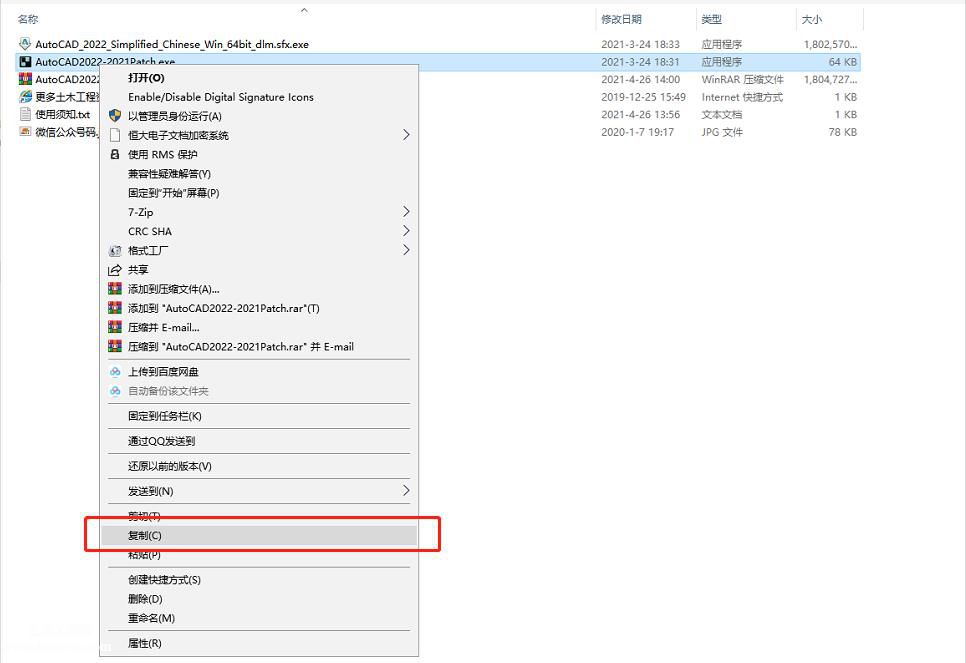Click the share icon beside 共享
Image resolution: width=966 pixels, height=663 pixels.
(115, 270)
